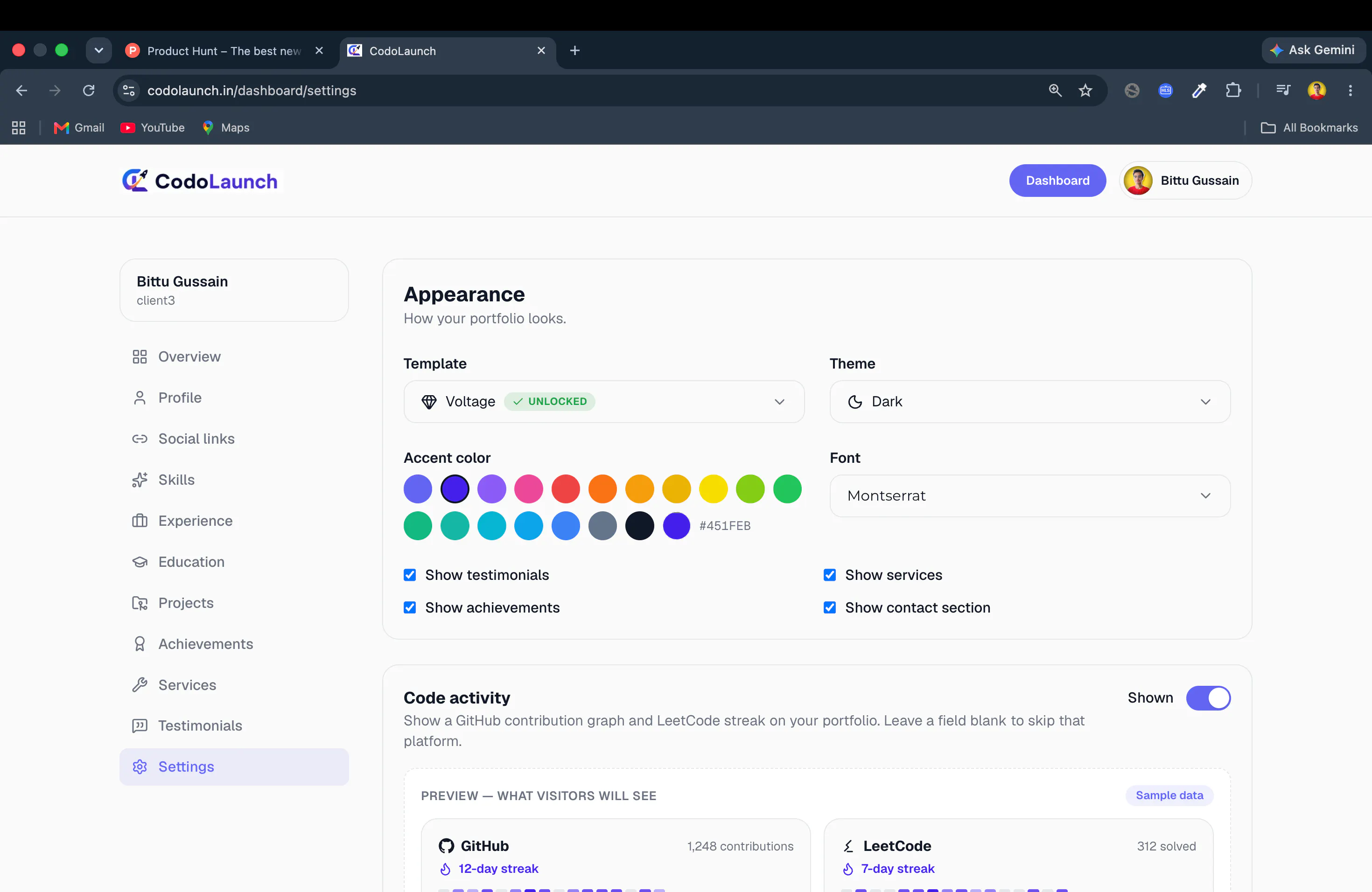Open the tab search dropdown arrow
The image size is (1372, 892).
(x=98, y=51)
